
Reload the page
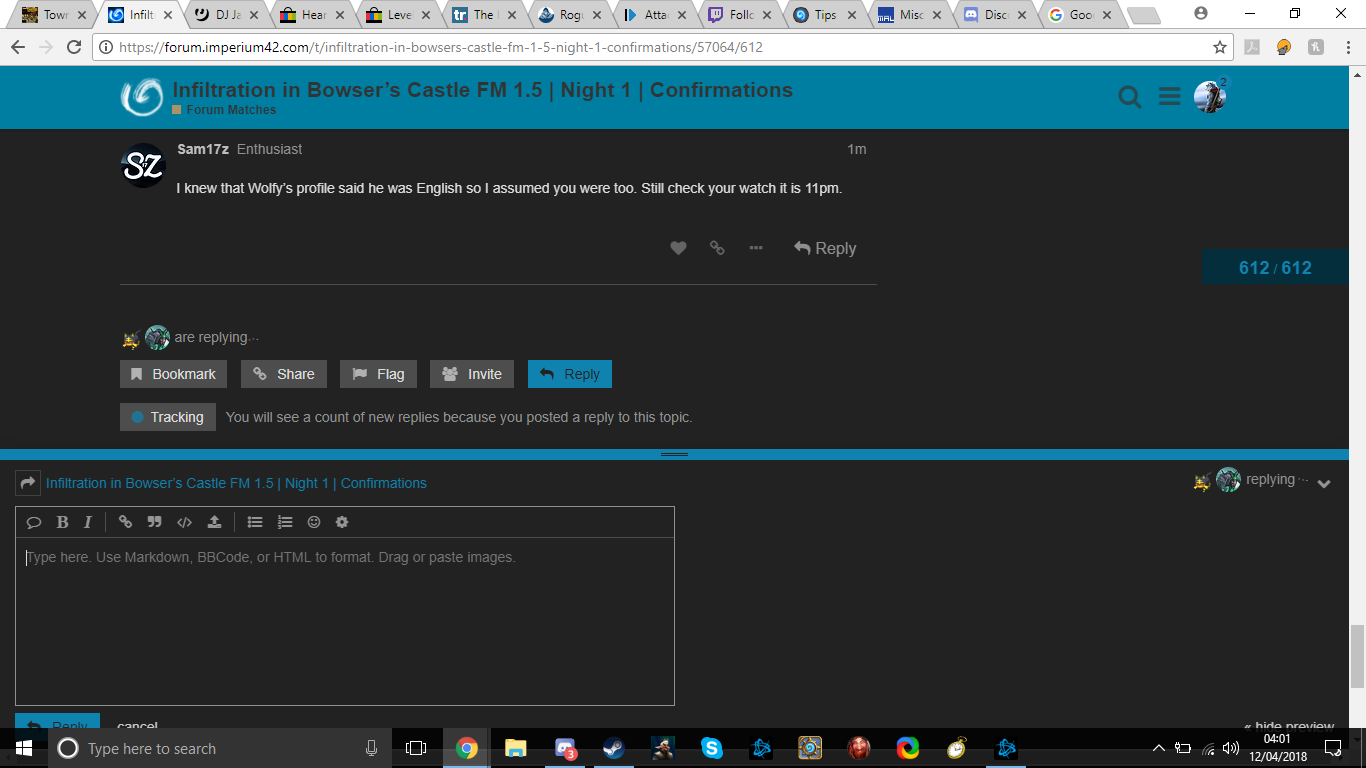(x=74, y=47)
